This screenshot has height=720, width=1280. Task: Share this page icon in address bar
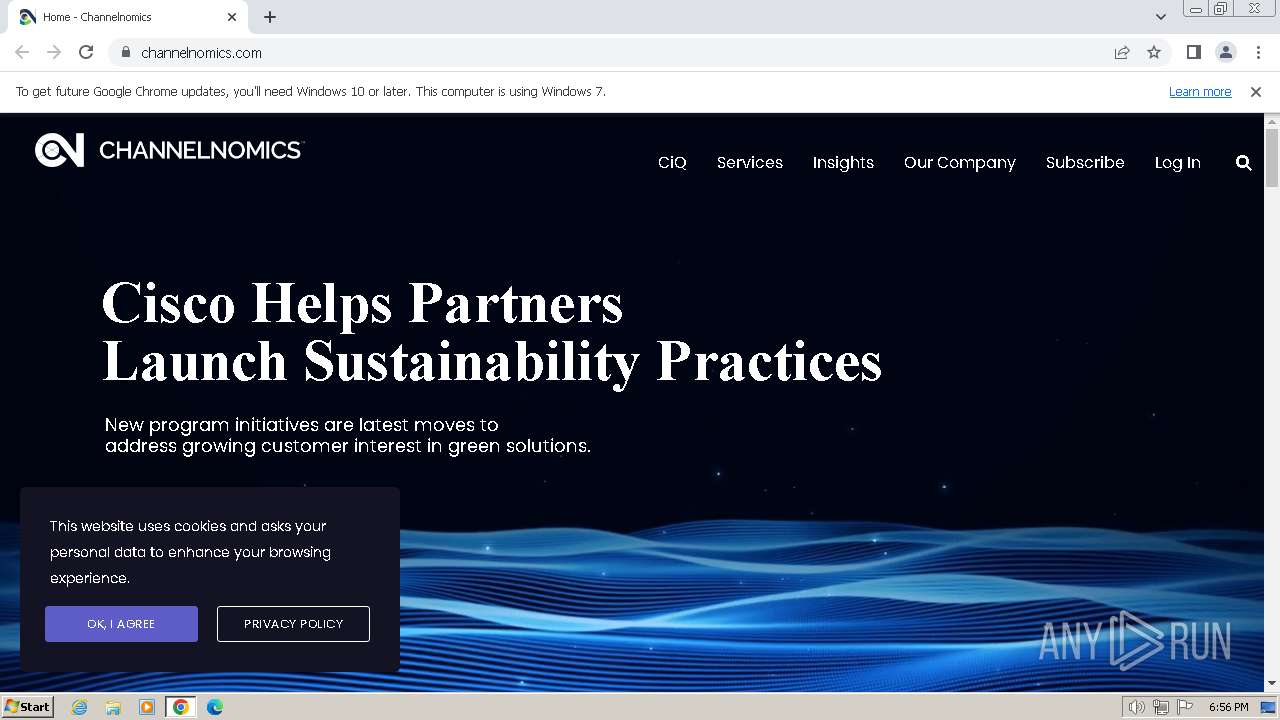(1122, 52)
